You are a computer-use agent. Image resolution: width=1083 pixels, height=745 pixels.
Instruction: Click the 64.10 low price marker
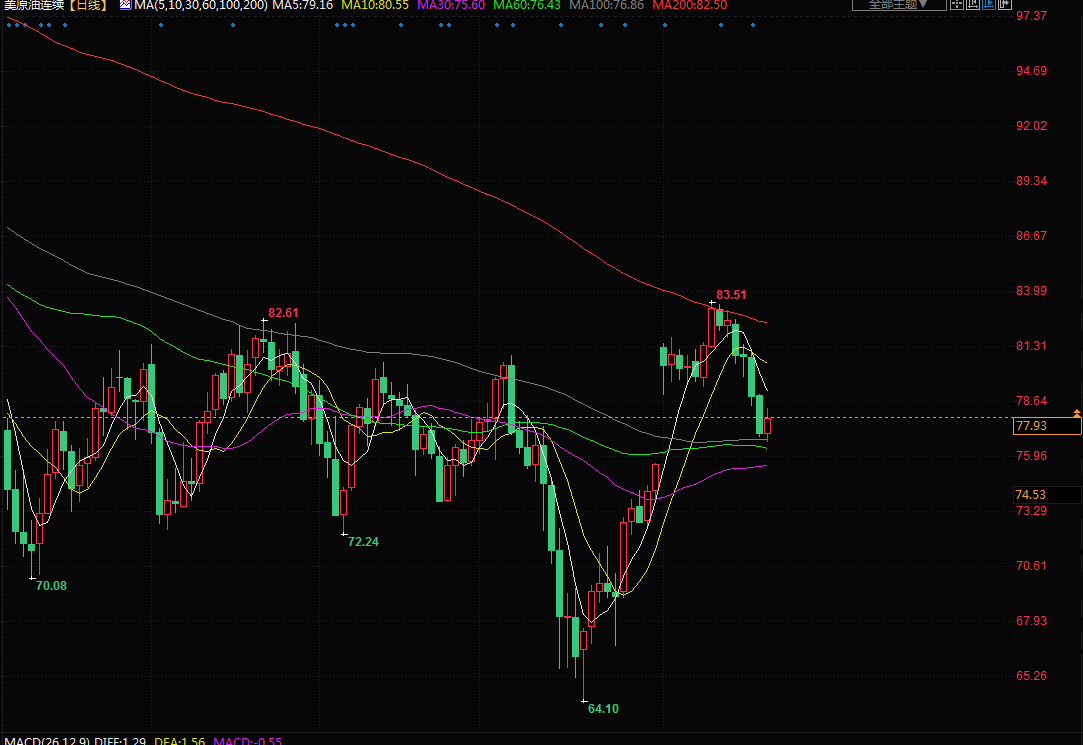[603, 709]
